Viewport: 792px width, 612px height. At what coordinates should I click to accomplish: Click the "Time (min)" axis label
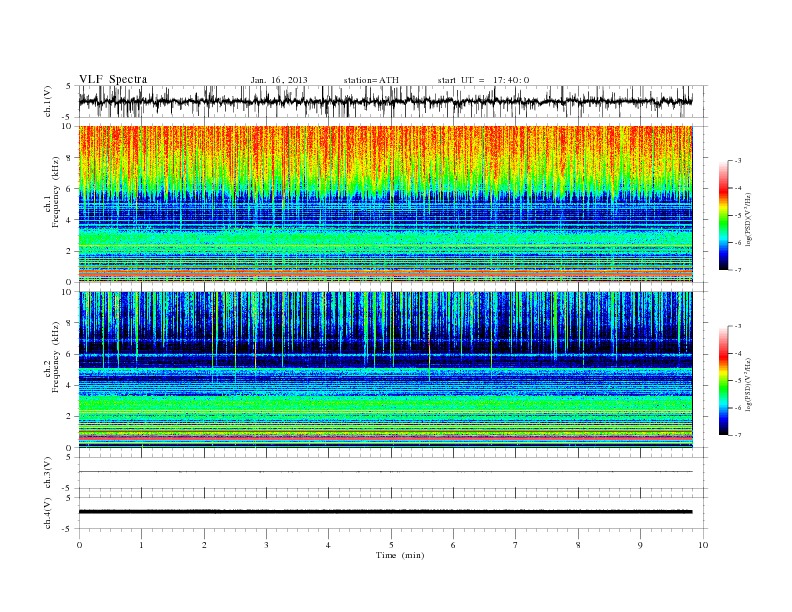pos(400,555)
